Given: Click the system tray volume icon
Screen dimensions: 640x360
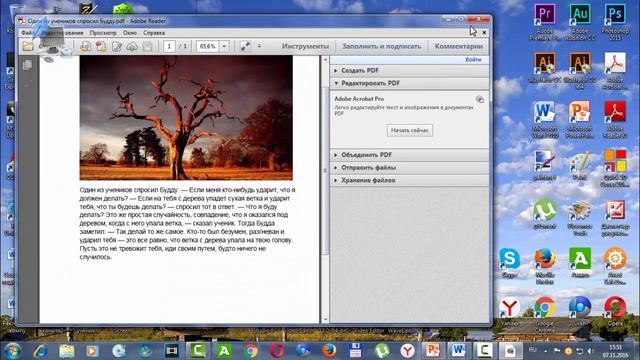Looking at the screenshot, I should coord(590,351).
